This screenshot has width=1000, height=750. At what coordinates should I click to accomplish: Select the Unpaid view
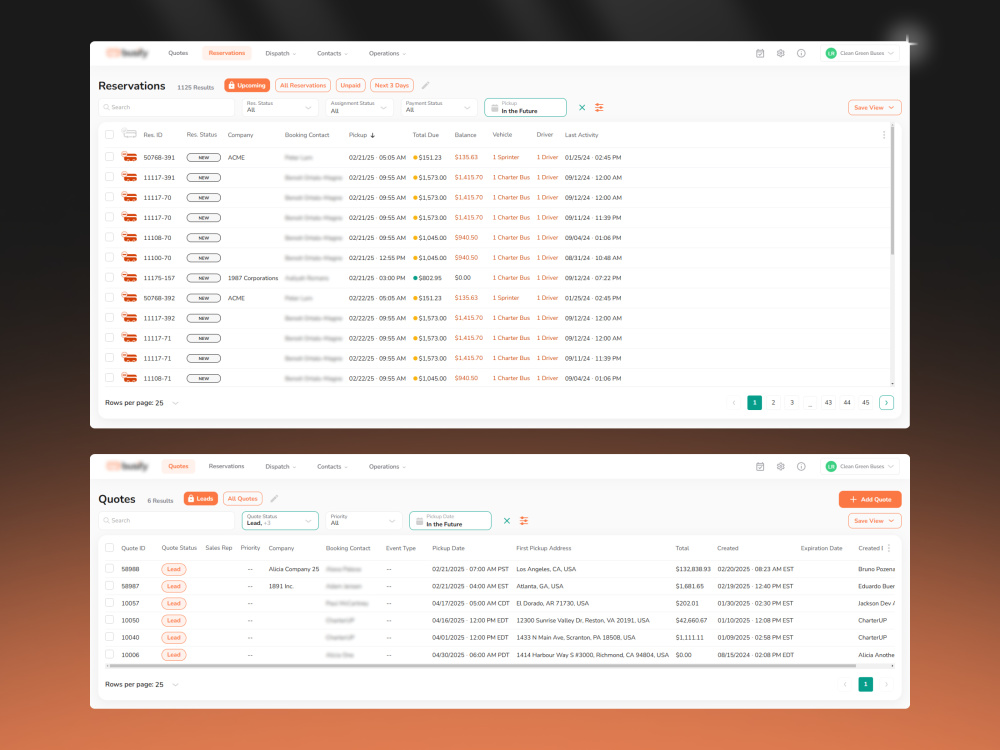(350, 85)
